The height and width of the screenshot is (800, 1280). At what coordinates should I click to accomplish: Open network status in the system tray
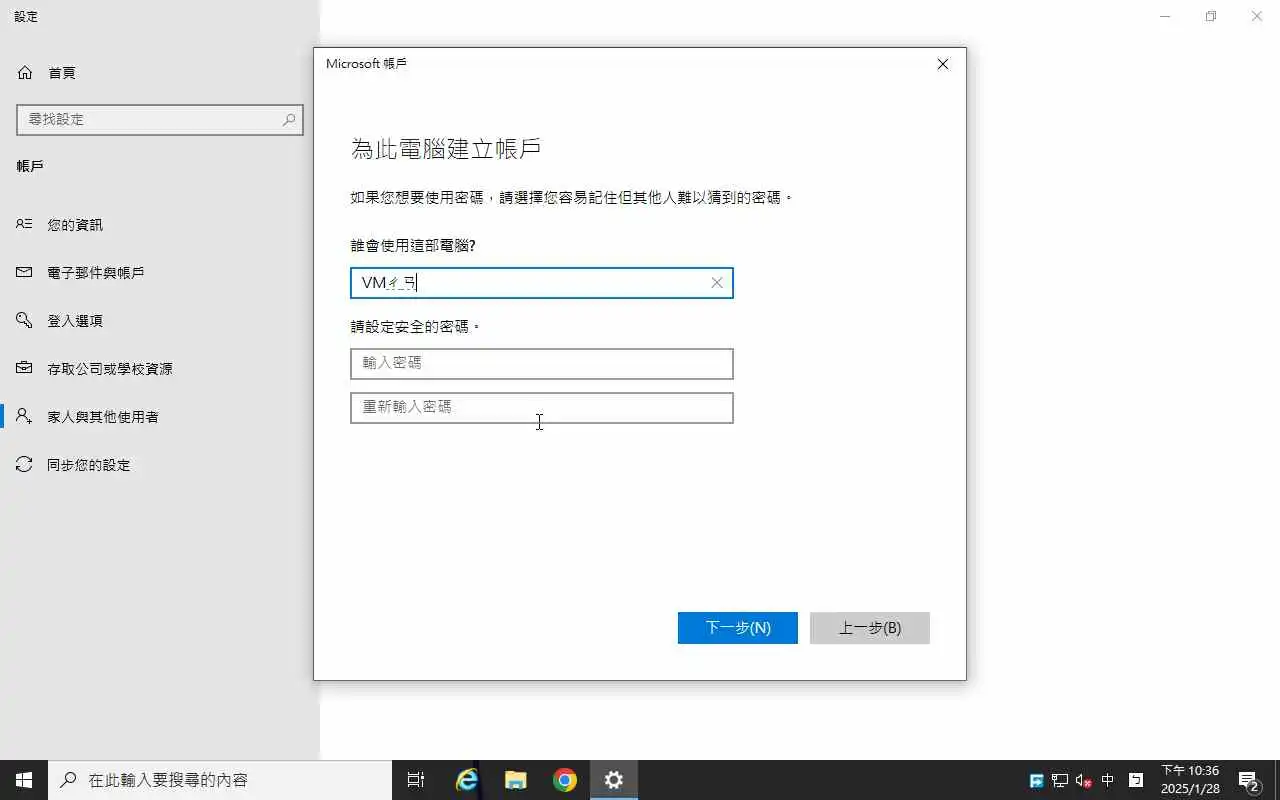pyautogui.click(x=1060, y=781)
